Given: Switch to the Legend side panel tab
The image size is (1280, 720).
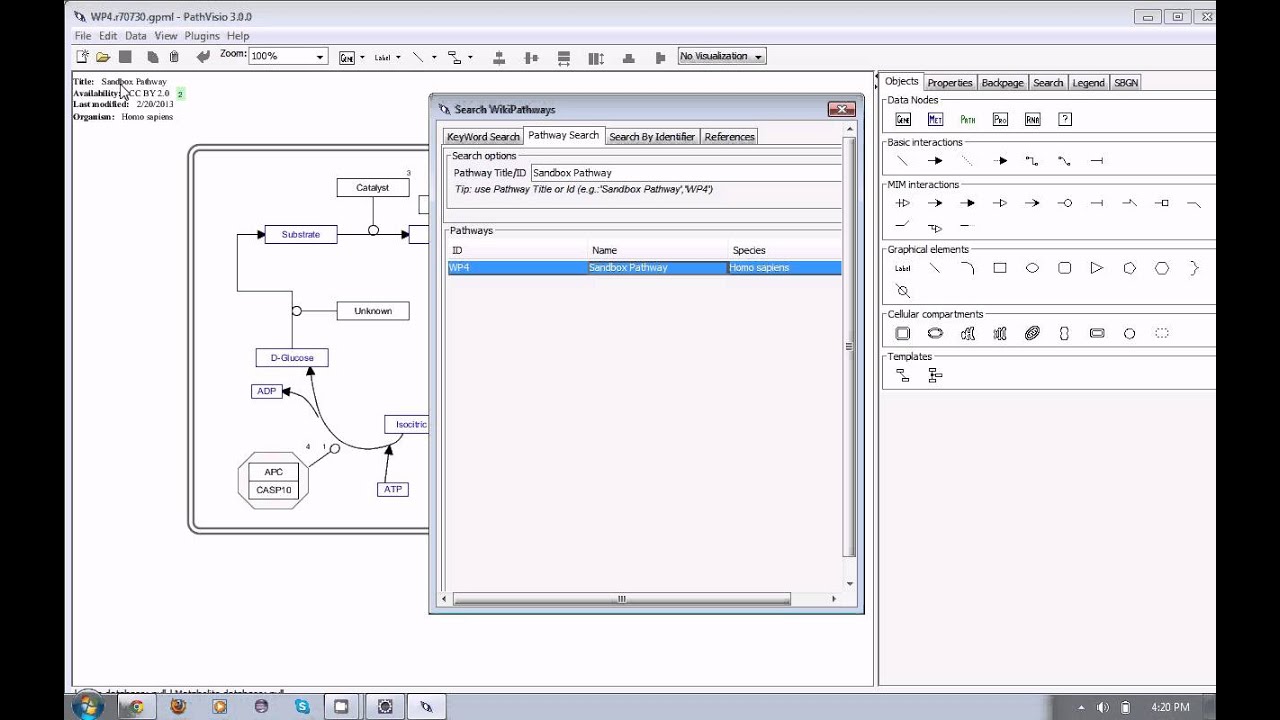Looking at the screenshot, I should [1088, 83].
